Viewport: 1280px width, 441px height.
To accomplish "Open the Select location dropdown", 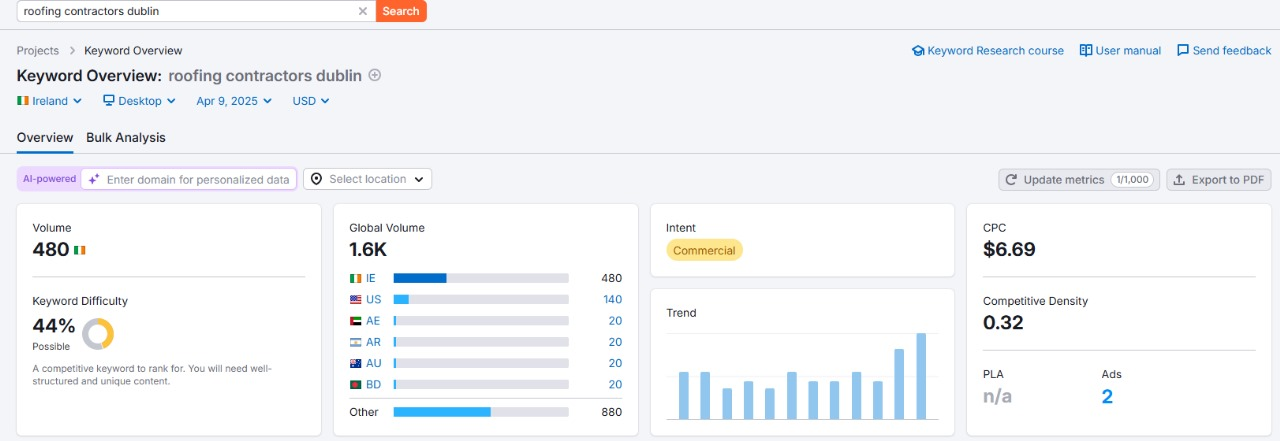I will pyautogui.click(x=368, y=179).
